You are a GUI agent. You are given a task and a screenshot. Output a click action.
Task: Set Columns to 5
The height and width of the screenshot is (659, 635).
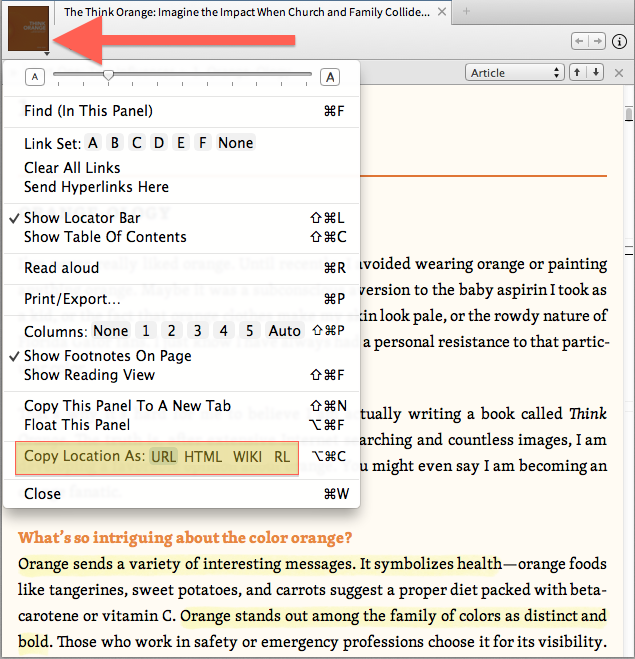(x=250, y=331)
